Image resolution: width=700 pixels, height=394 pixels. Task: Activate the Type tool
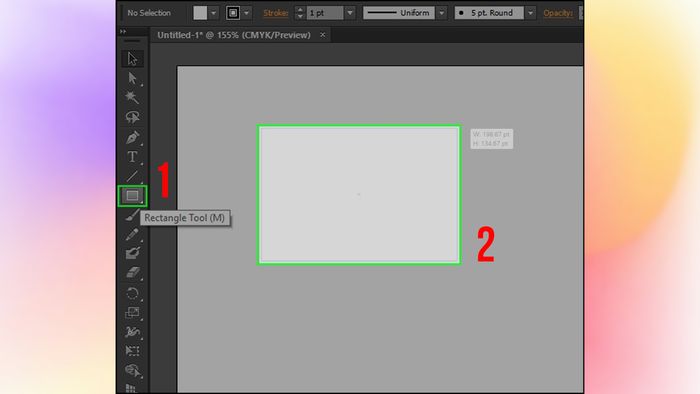click(132, 157)
